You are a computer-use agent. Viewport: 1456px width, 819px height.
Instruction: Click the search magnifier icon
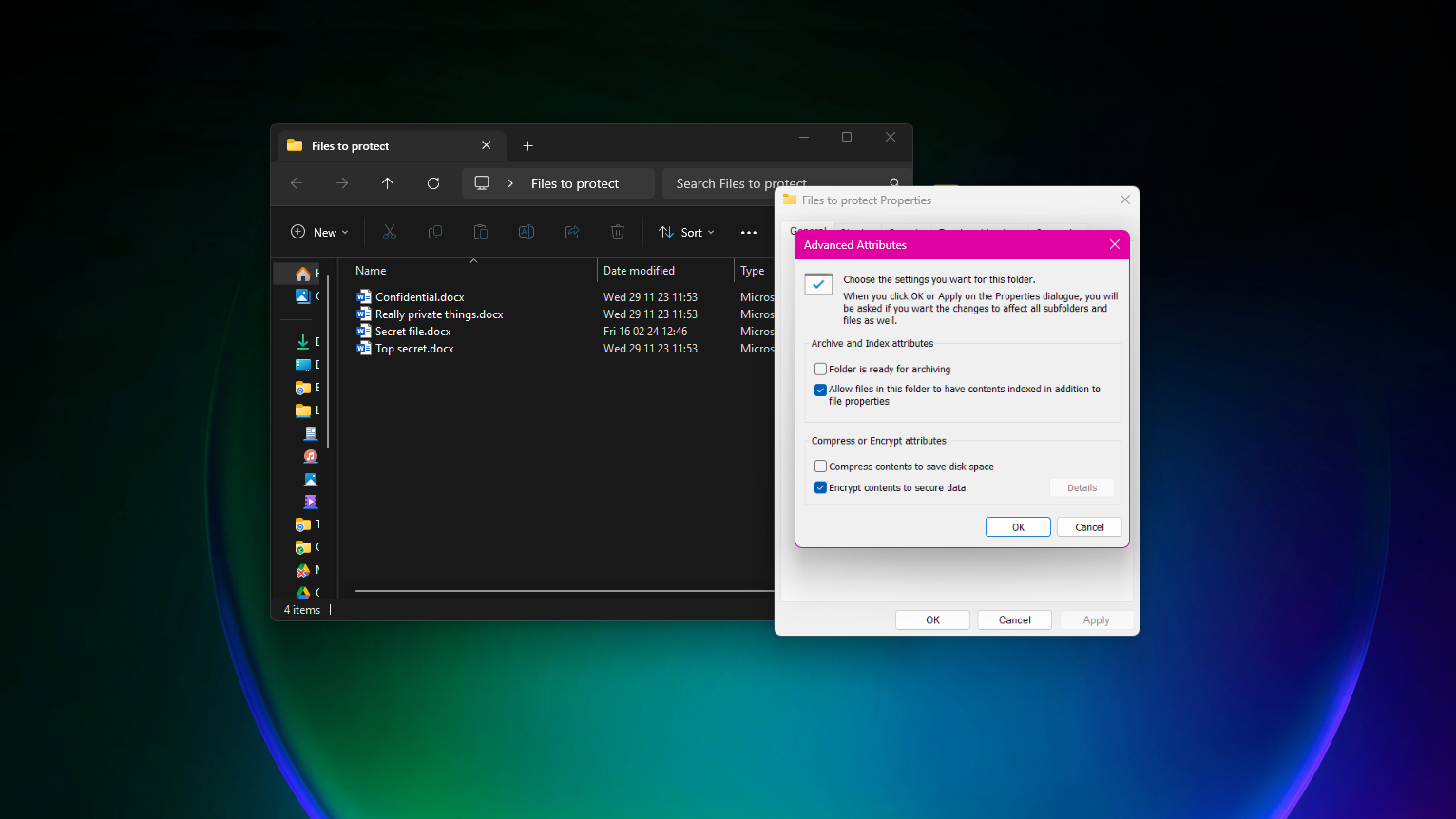pyautogui.click(x=894, y=183)
